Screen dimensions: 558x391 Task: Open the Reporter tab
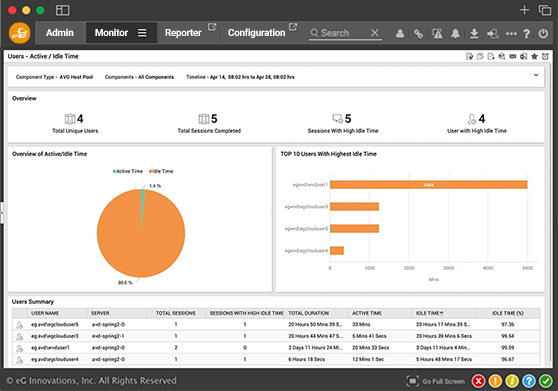click(183, 33)
